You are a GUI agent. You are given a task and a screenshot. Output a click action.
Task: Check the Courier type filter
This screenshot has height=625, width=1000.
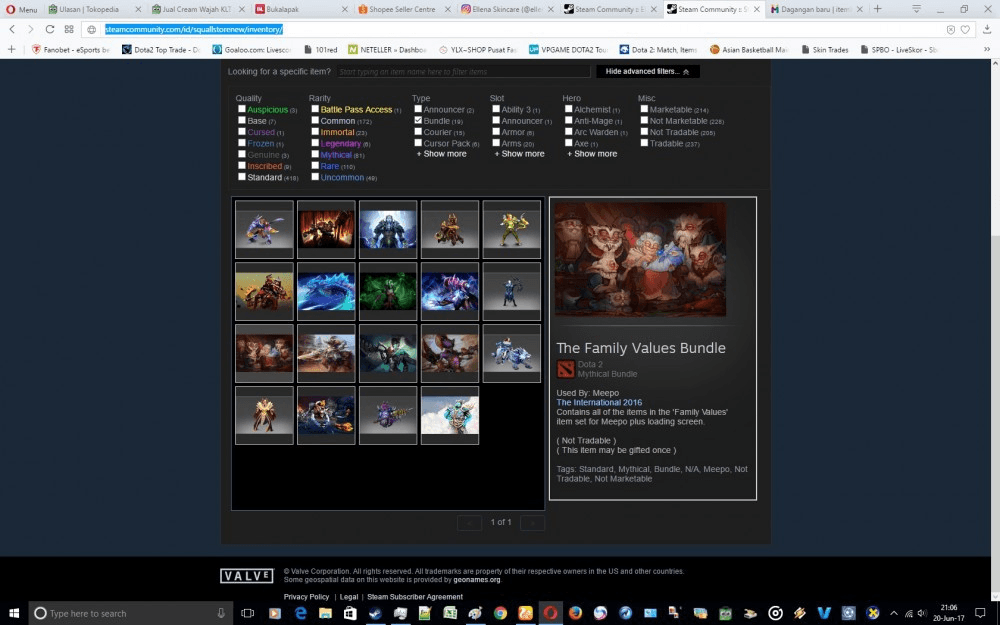(x=418, y=131)
